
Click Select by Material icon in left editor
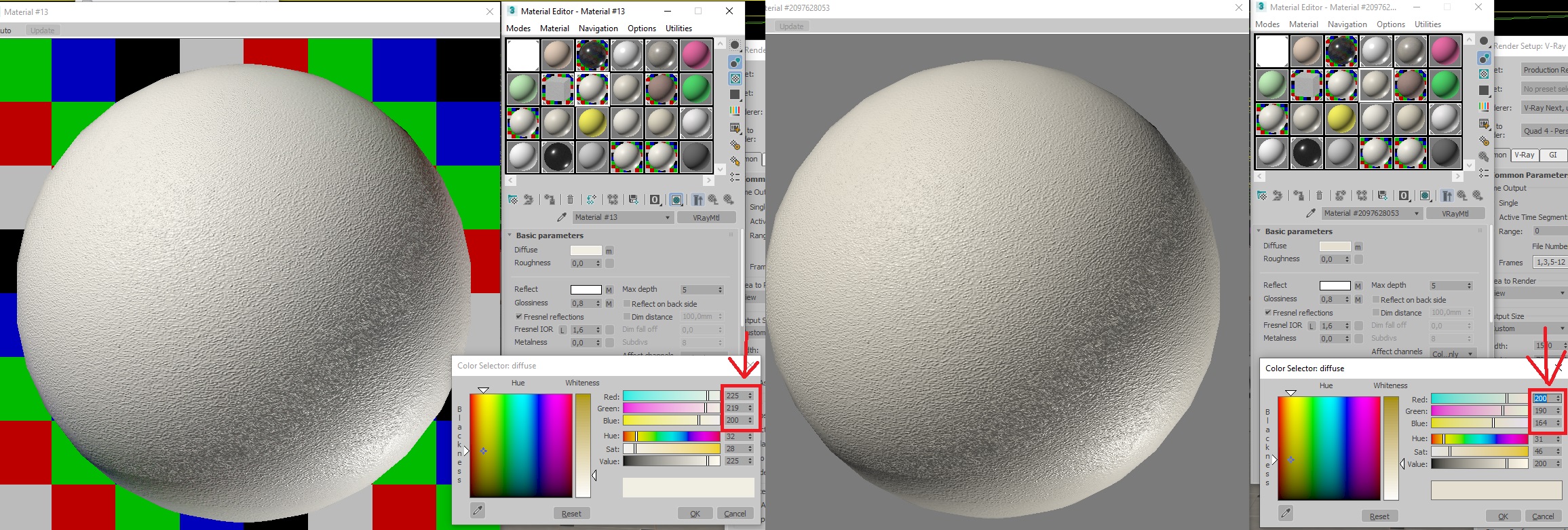[x=735, y=162]
